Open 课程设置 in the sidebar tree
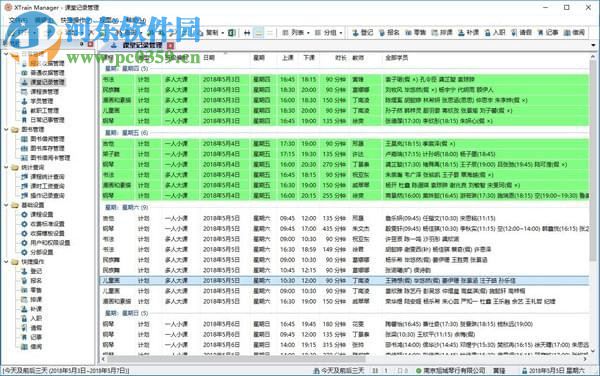Viewport: 600px width, 376px height. coord(42,215)
